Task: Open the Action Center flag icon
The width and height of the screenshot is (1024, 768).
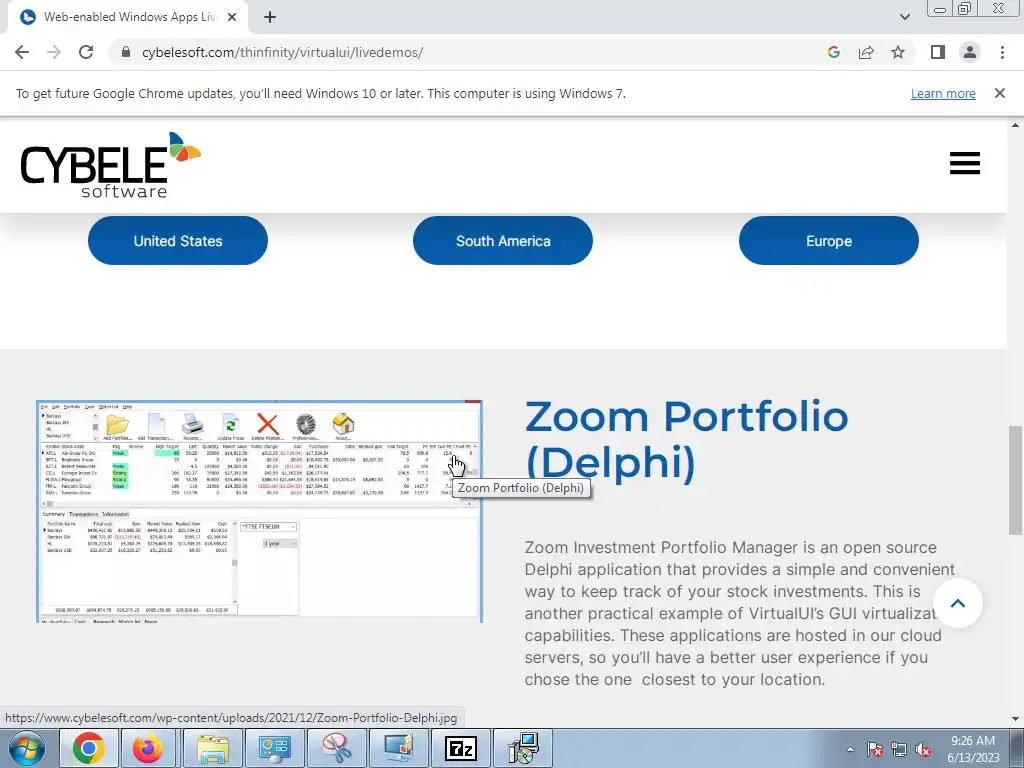Action: [875, 749]
